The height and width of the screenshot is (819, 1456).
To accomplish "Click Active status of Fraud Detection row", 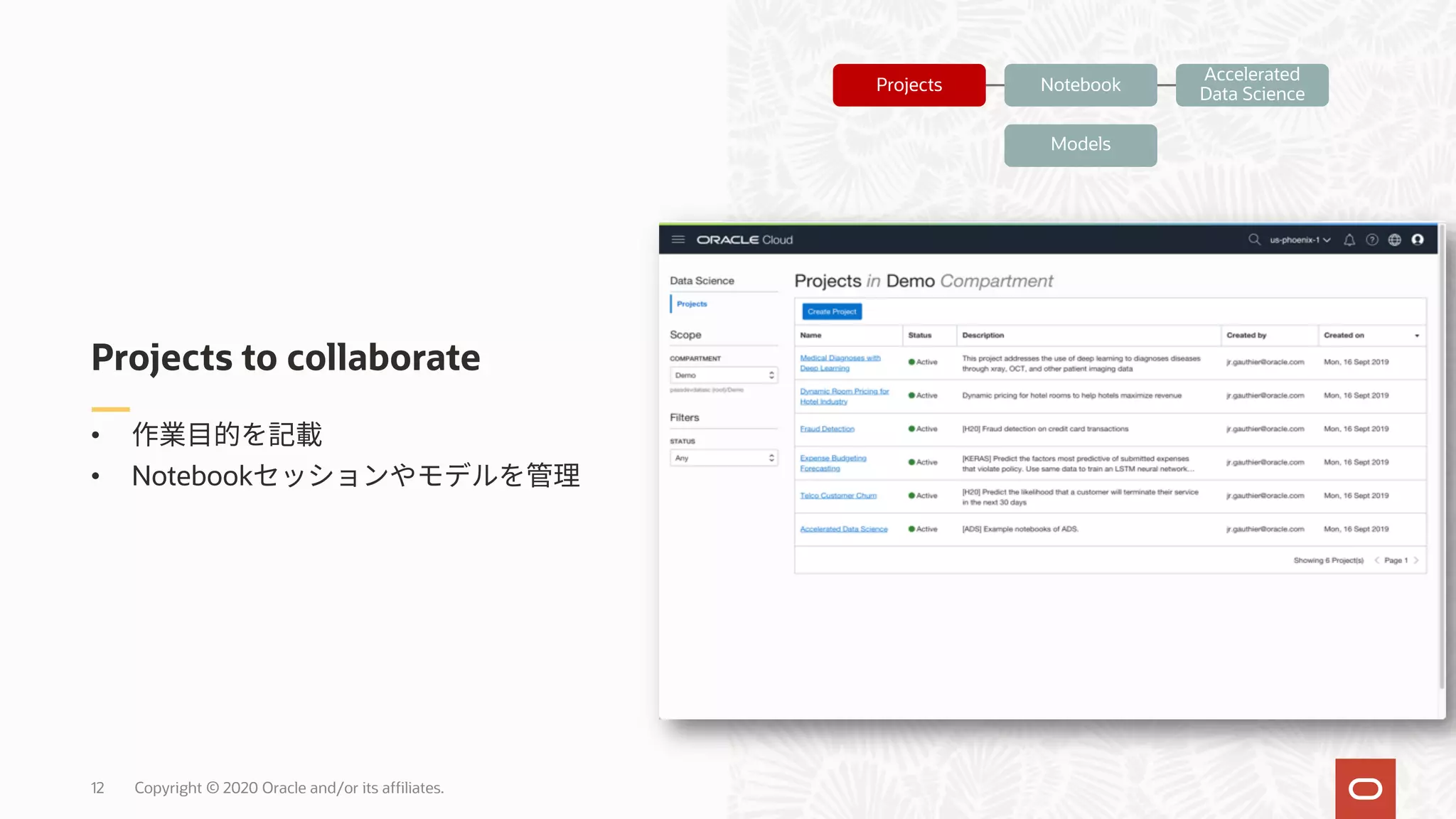I will click(923, 429).
